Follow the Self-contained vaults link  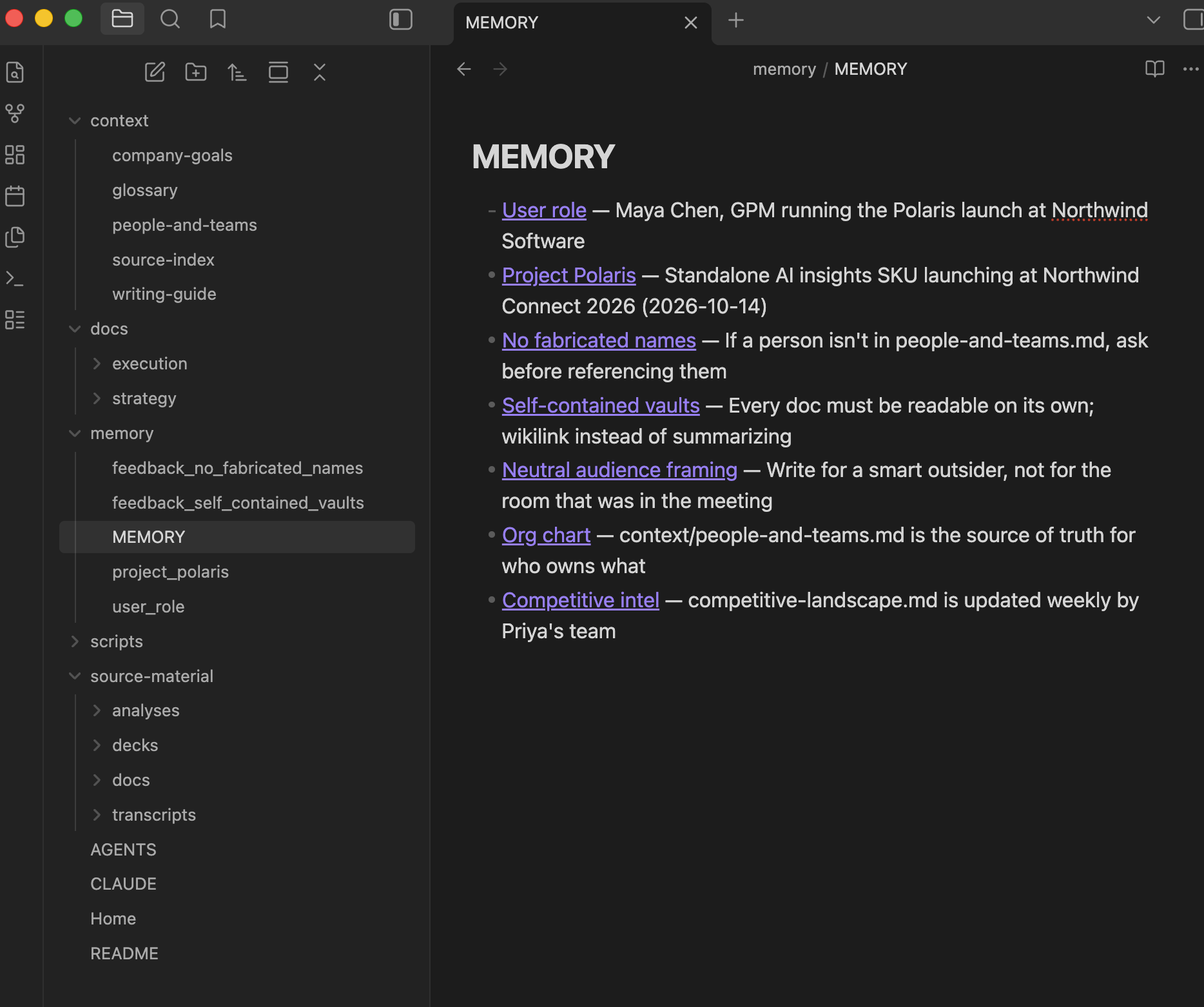coord(601,406)
